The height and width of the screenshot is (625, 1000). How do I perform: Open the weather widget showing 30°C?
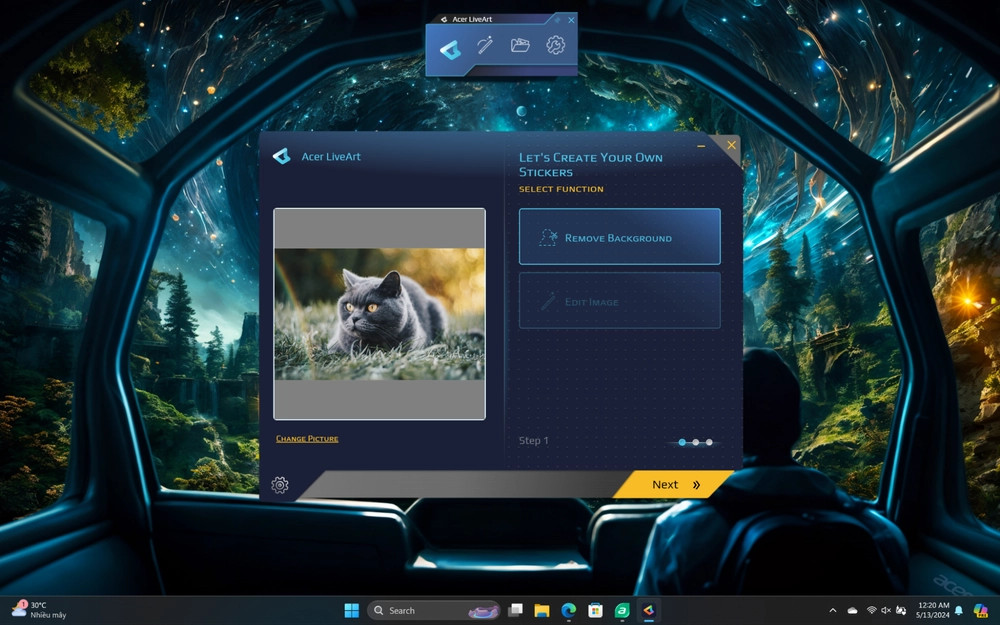click(x=38, y=610)
